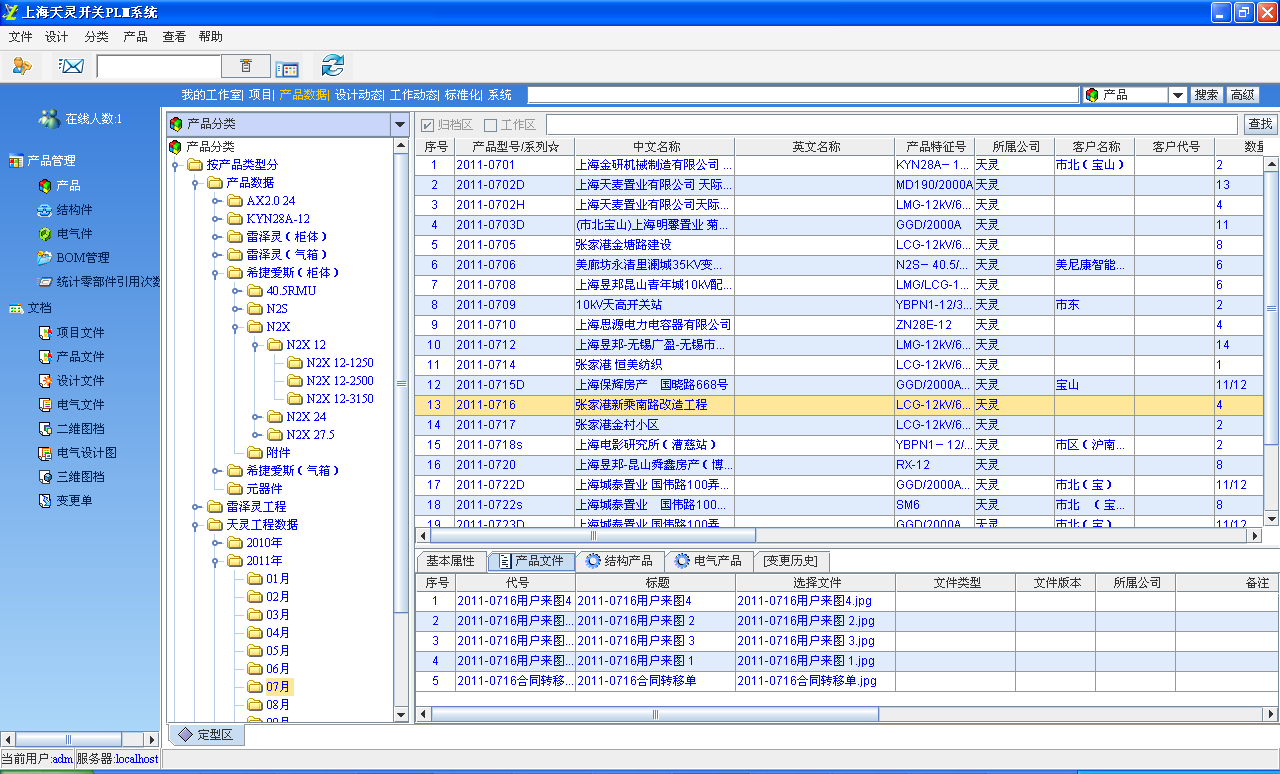The width and height of the screenshot is (1280, 774).
Task: Select the 08月 folder in the tree
Action: click(x=278, y=705)
